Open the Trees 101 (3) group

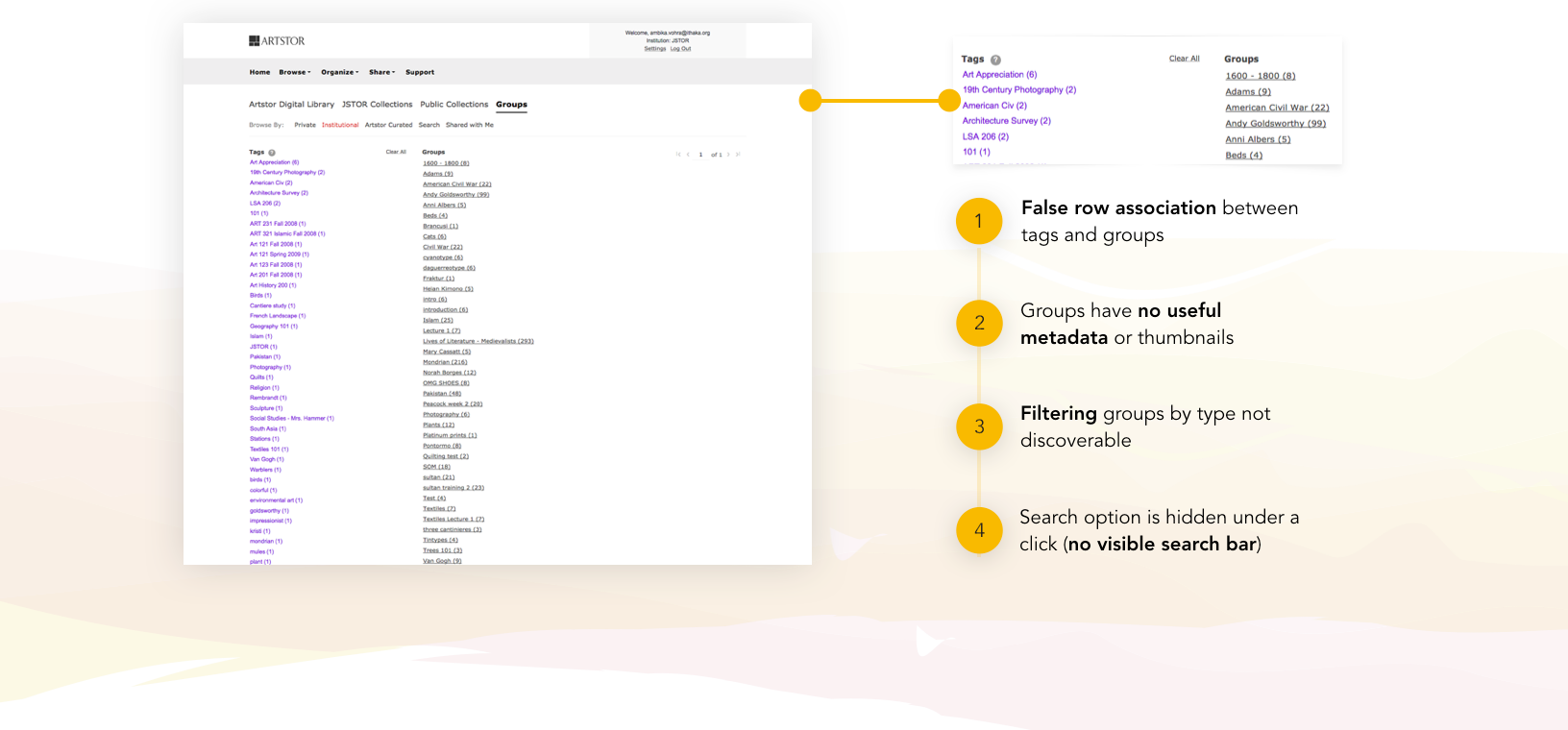(442, 550)
